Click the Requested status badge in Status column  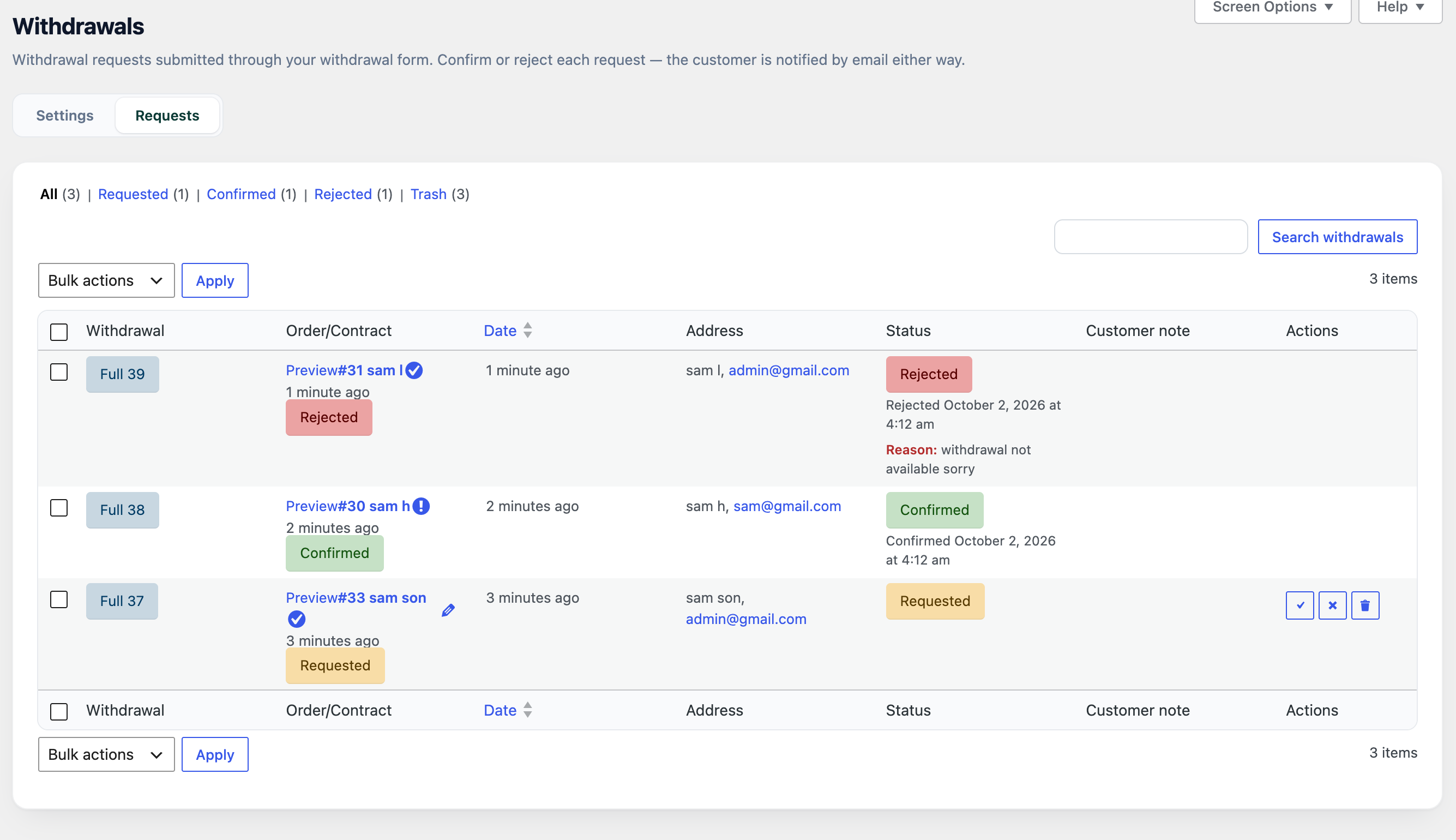[935, 601]
